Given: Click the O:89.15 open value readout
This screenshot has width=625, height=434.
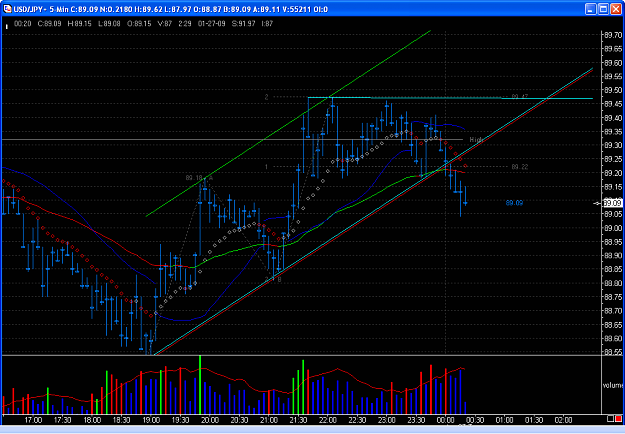Looking at the screenshot, I should click(x=139, y=24).
